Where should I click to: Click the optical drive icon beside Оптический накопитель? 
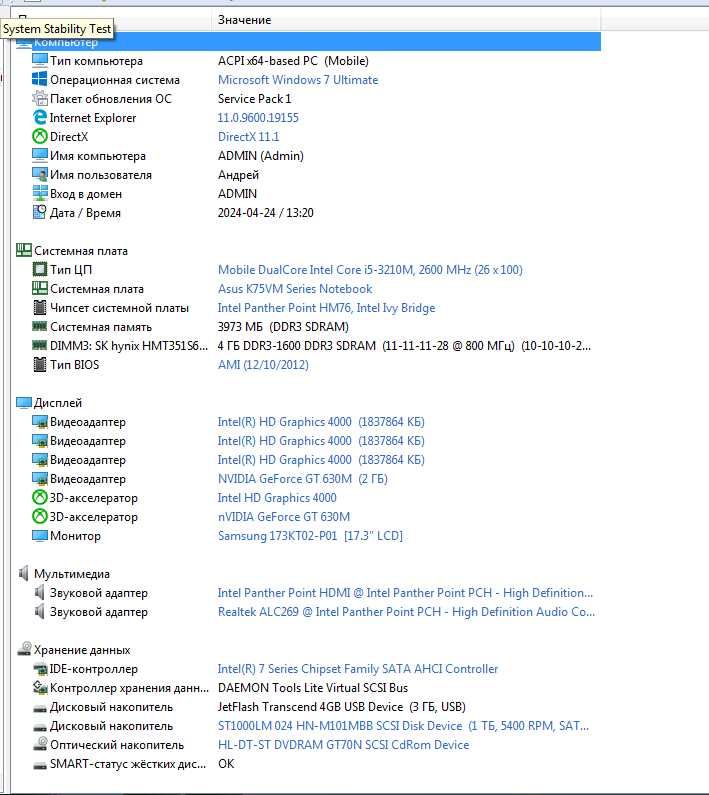pyautogui.click(x=40, y=744)
